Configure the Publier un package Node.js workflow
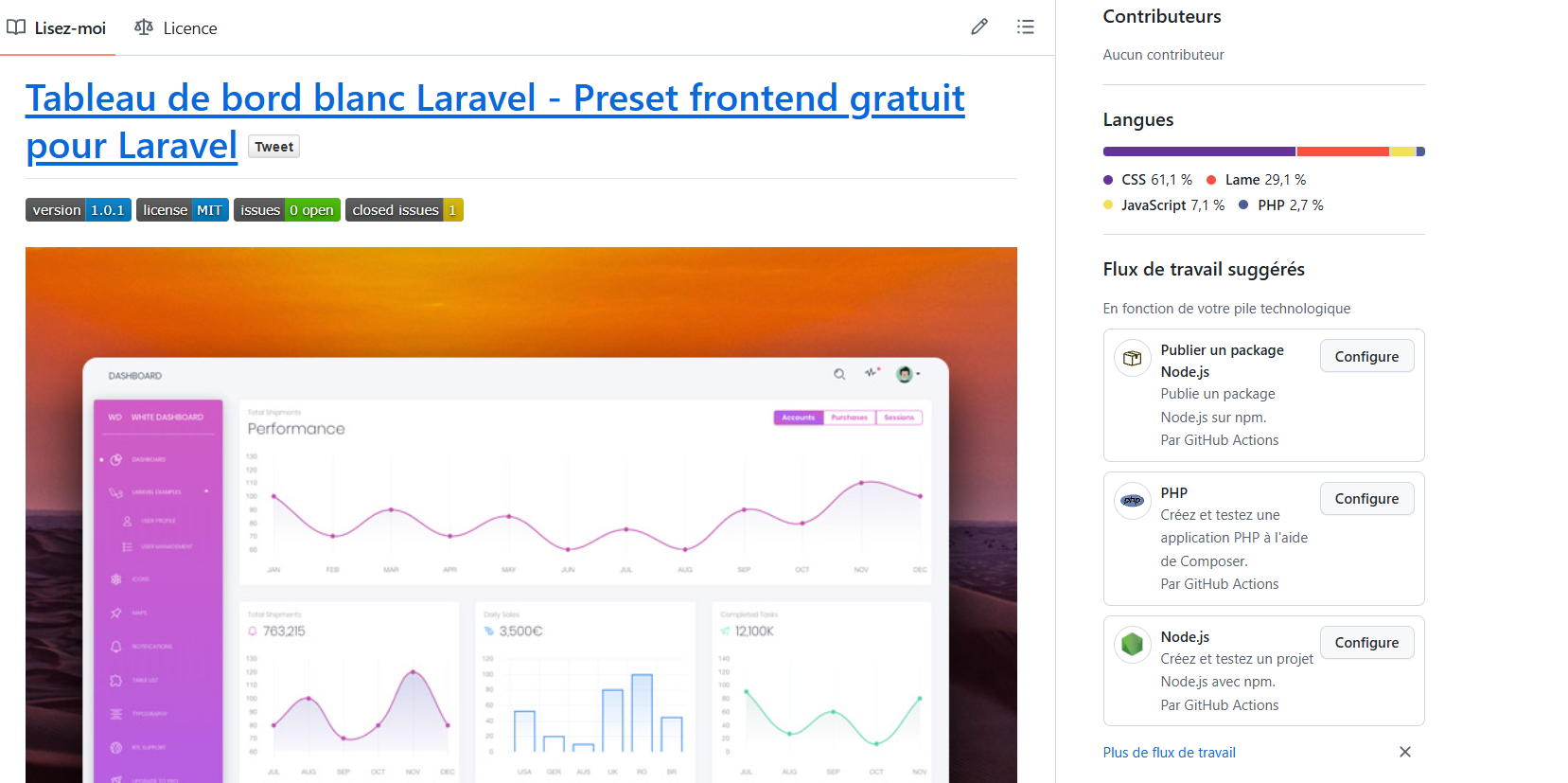Image resolution: width=1568 pixels, height=783 pixels. pos(1366,356)
